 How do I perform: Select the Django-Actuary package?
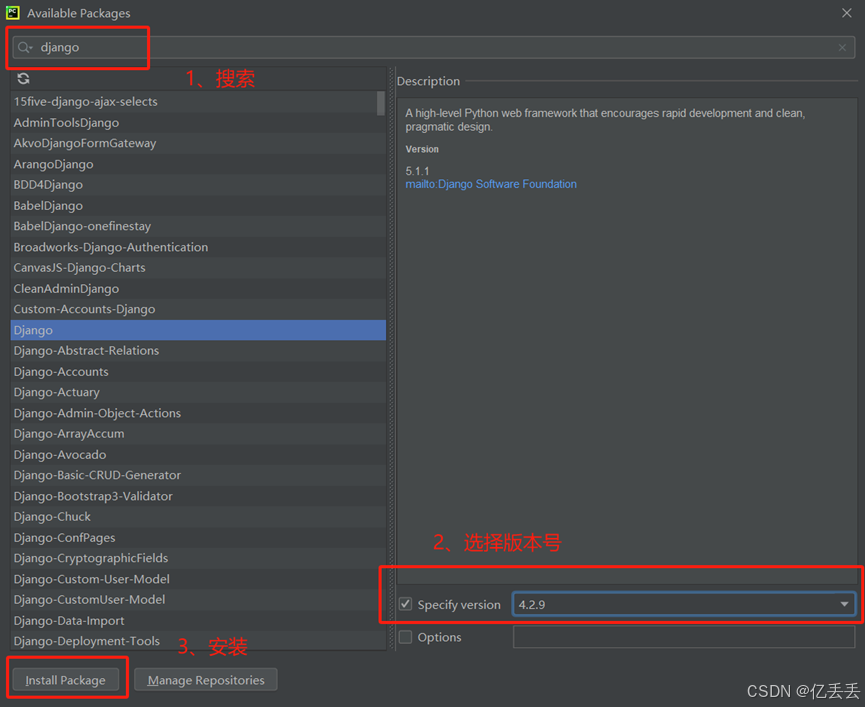click(x=198, y=392)
